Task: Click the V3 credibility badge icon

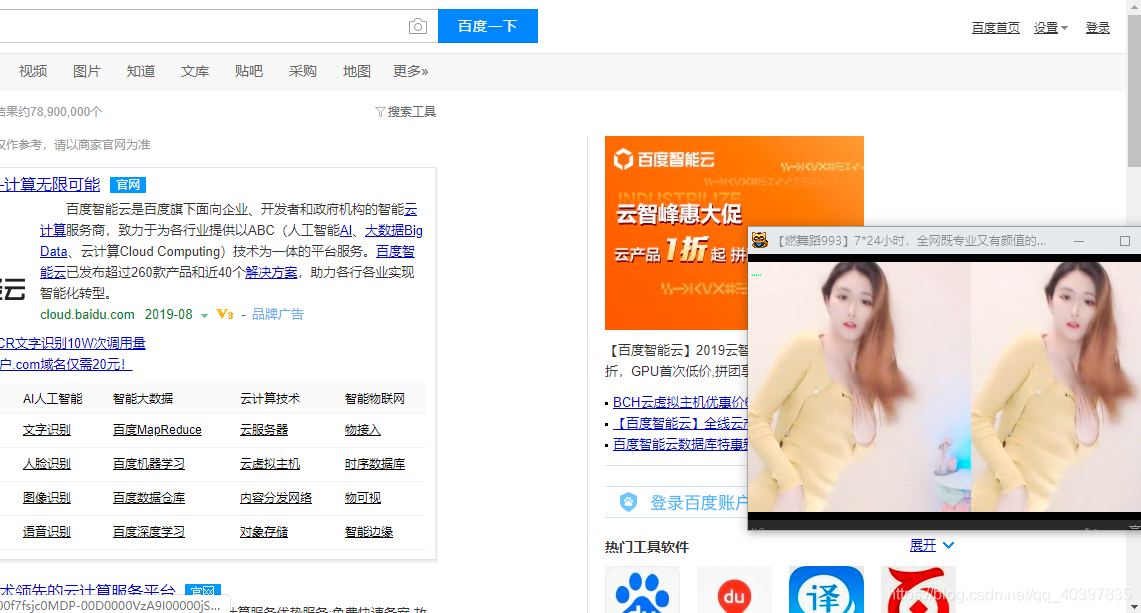Action: pyautogui.click(x=224, y=315)
